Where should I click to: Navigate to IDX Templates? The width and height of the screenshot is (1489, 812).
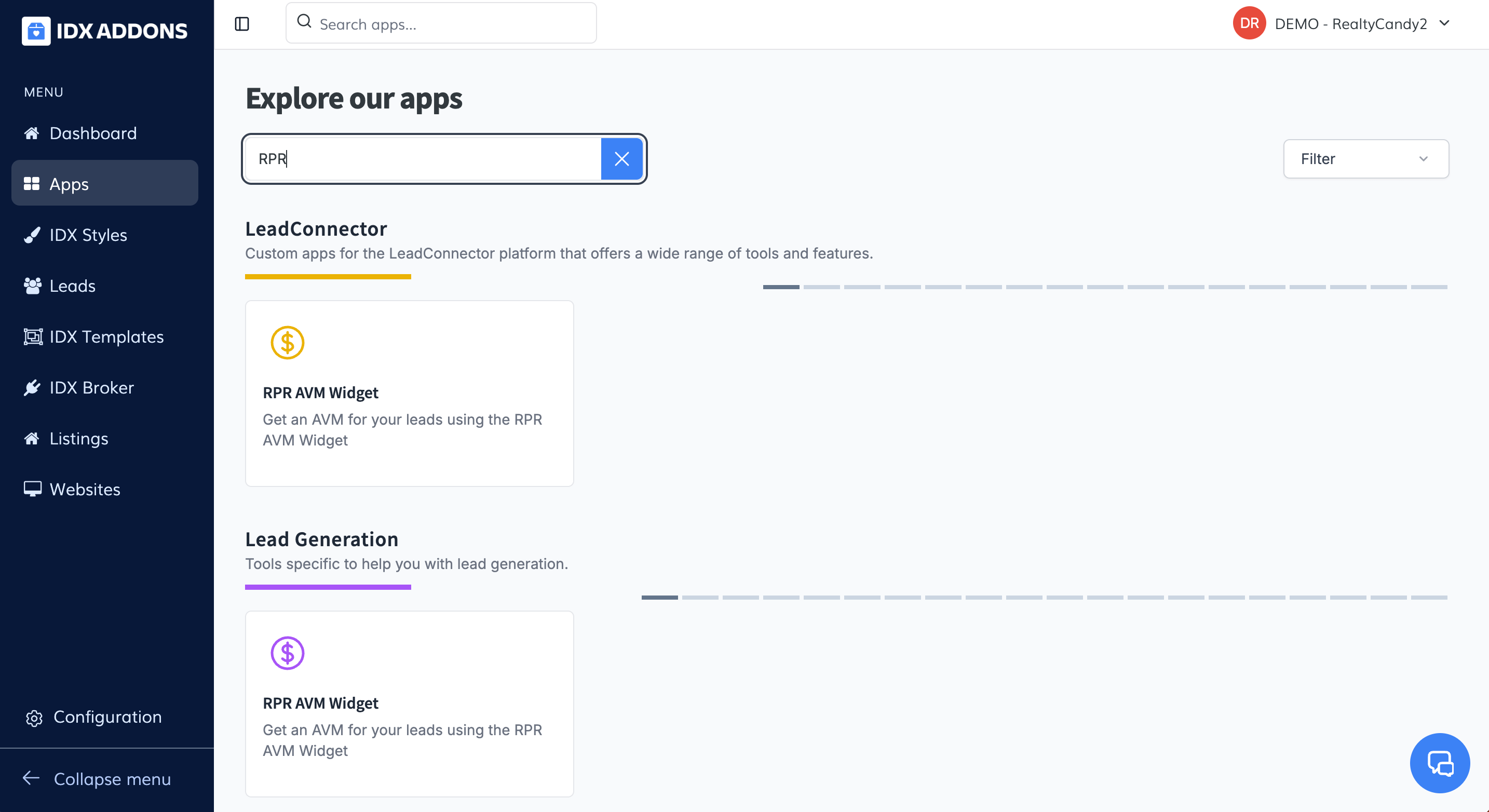106,337
